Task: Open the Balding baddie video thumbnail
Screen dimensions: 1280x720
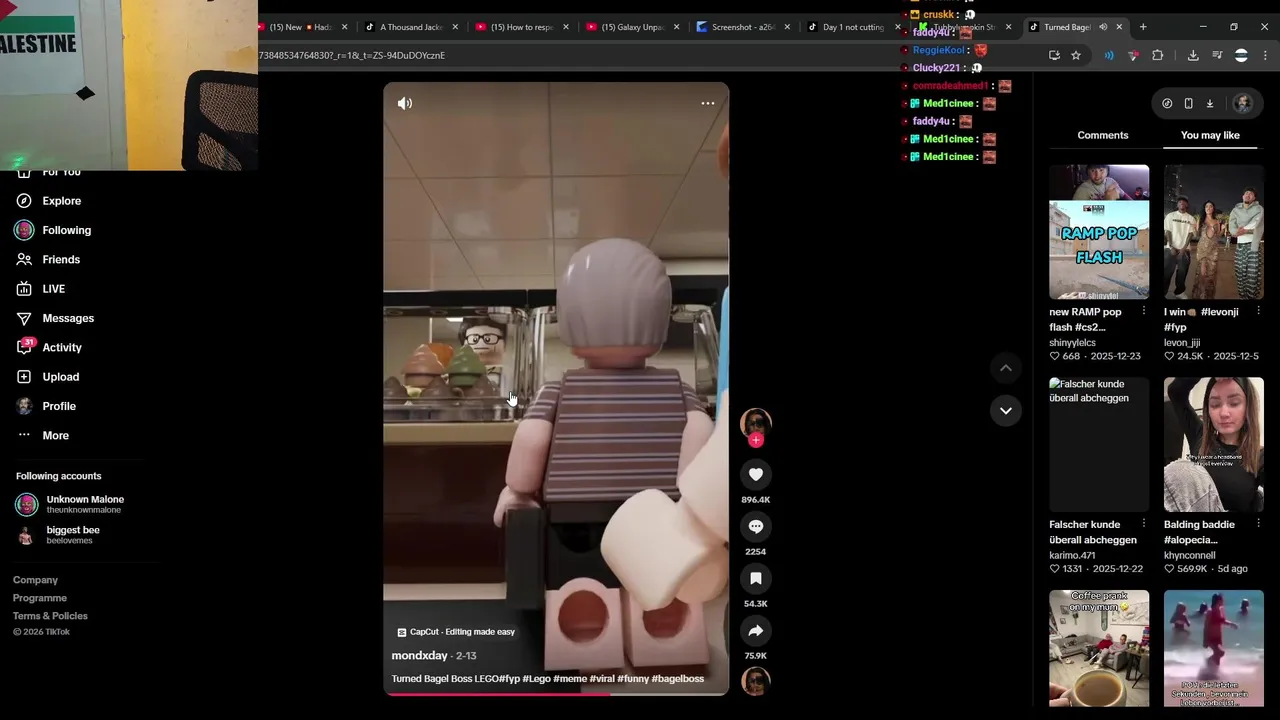Action: pyautogui.click(x=1214, y=444)
